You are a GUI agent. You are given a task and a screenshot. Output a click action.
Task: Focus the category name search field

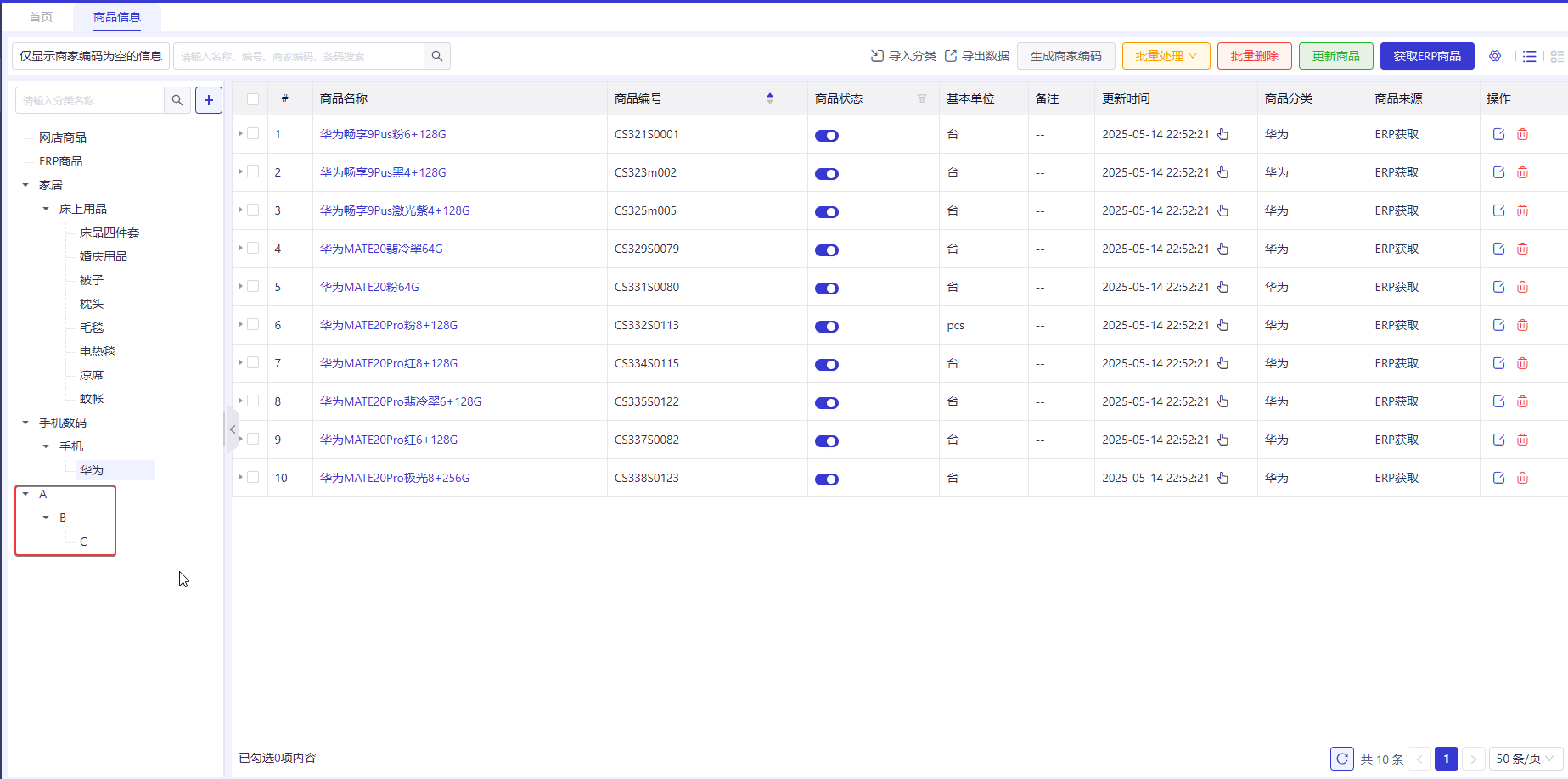pyautogui.click(x=90, y=100)
